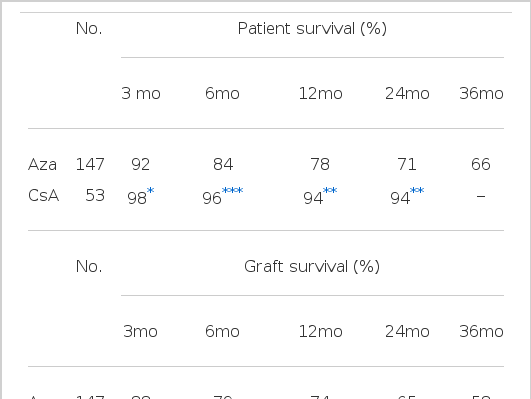Click the '6mo' header under Graft survival
The height and width of the screenshot is (399, 531).
(222, 332)
